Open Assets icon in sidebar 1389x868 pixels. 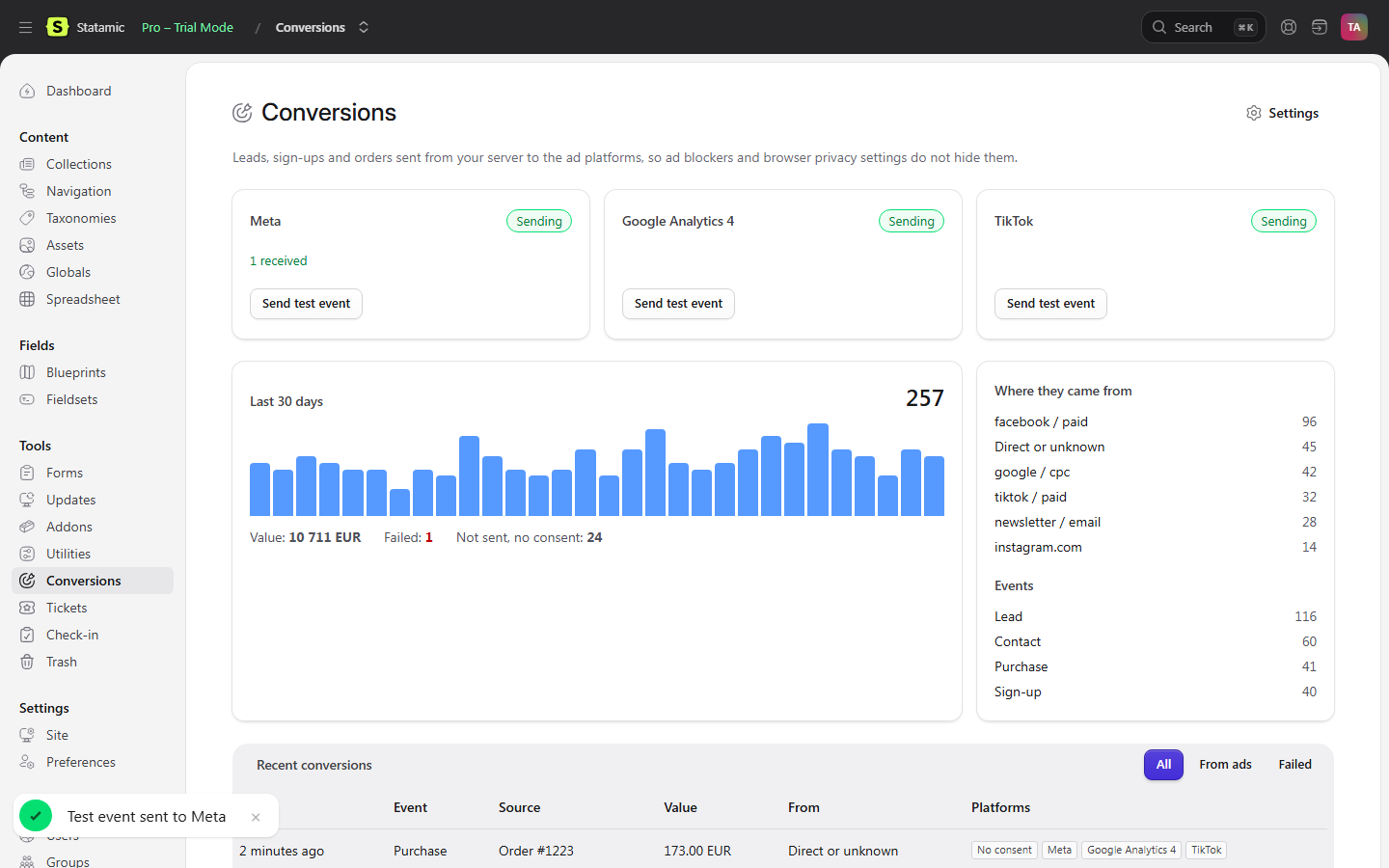[27, 245]
